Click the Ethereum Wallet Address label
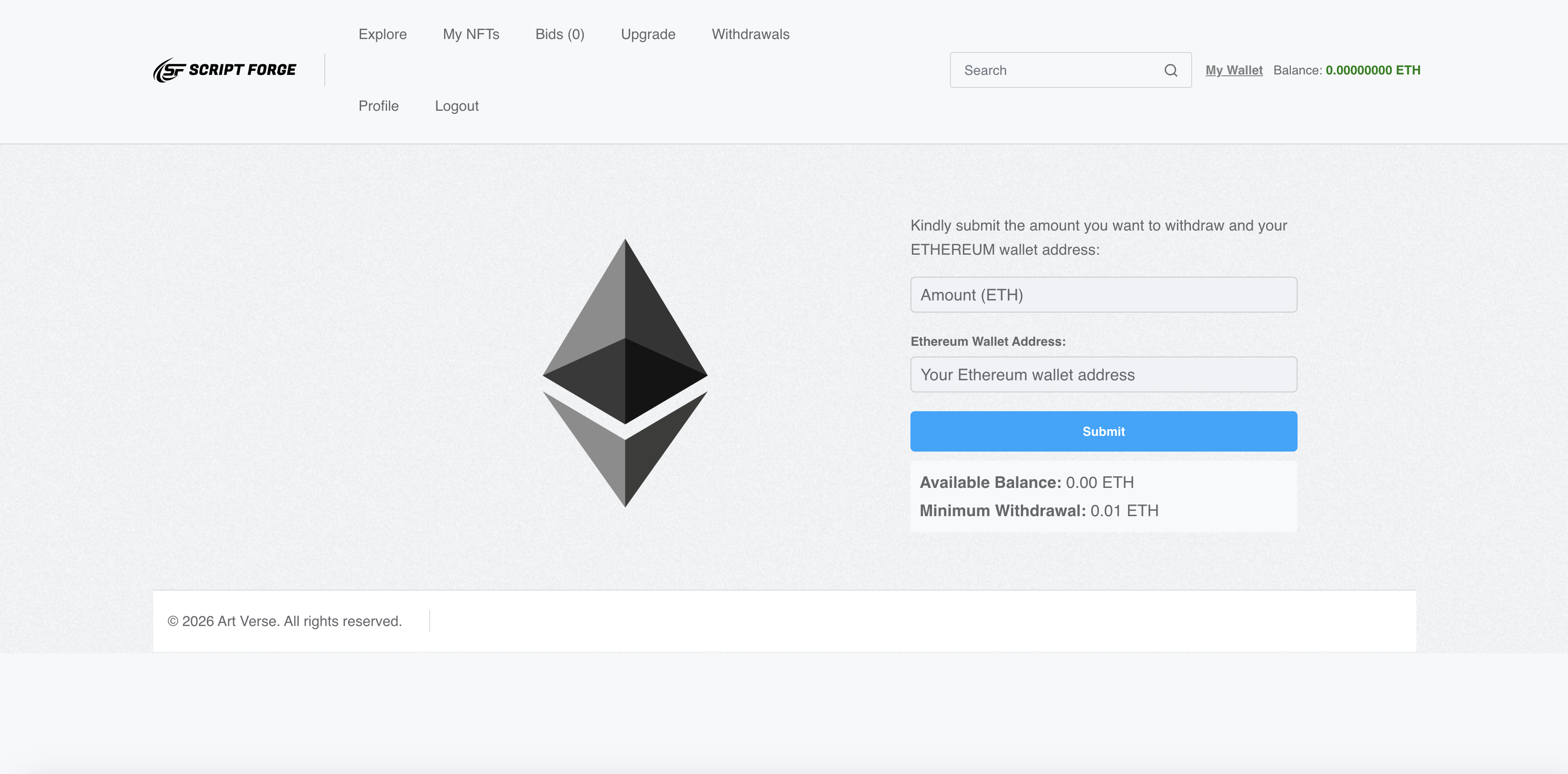The width and height of the screenshot is (1568, 774). pos(987,342)
